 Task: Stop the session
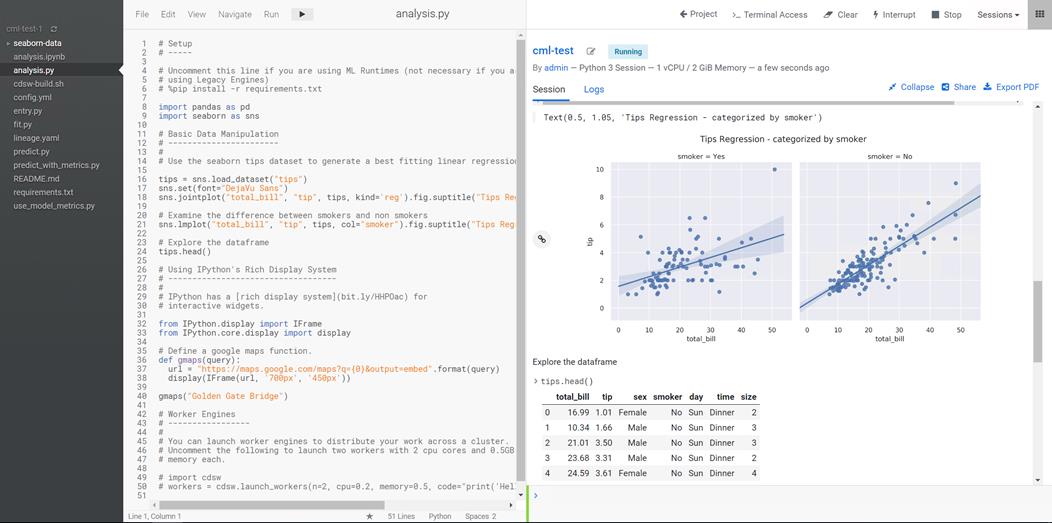click(947, 14)
